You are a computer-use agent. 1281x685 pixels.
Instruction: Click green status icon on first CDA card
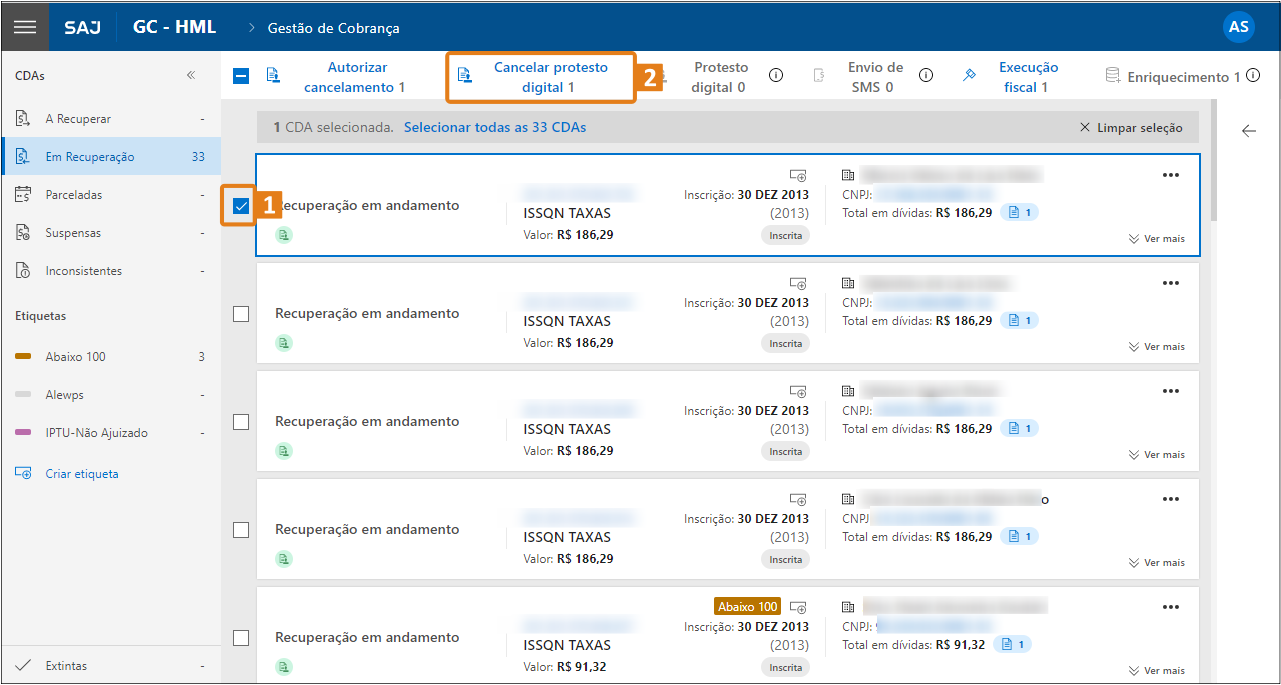(284, 235)
